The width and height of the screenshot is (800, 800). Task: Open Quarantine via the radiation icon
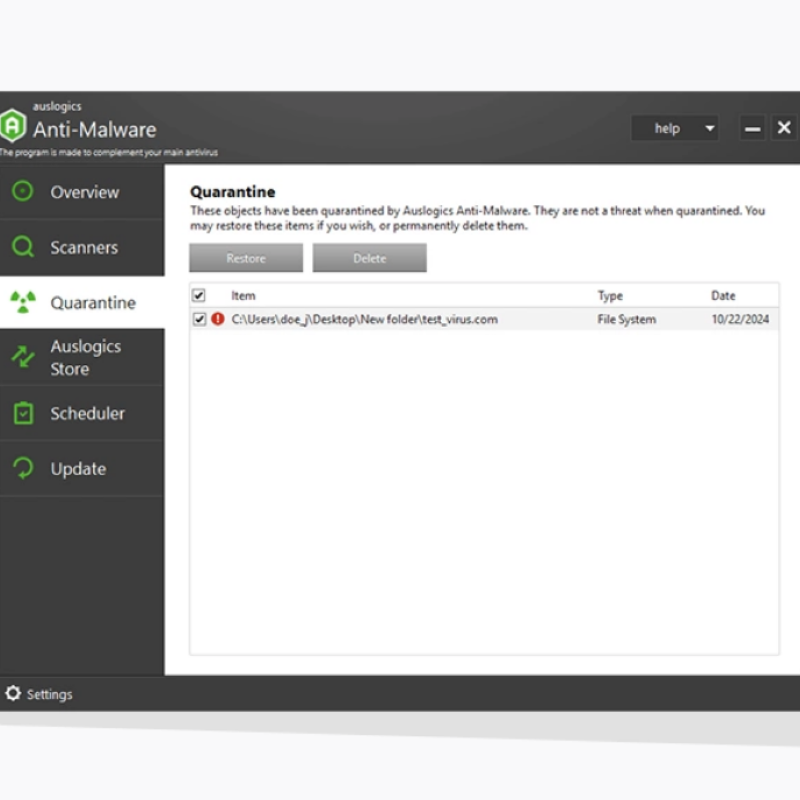coord(22,302)
